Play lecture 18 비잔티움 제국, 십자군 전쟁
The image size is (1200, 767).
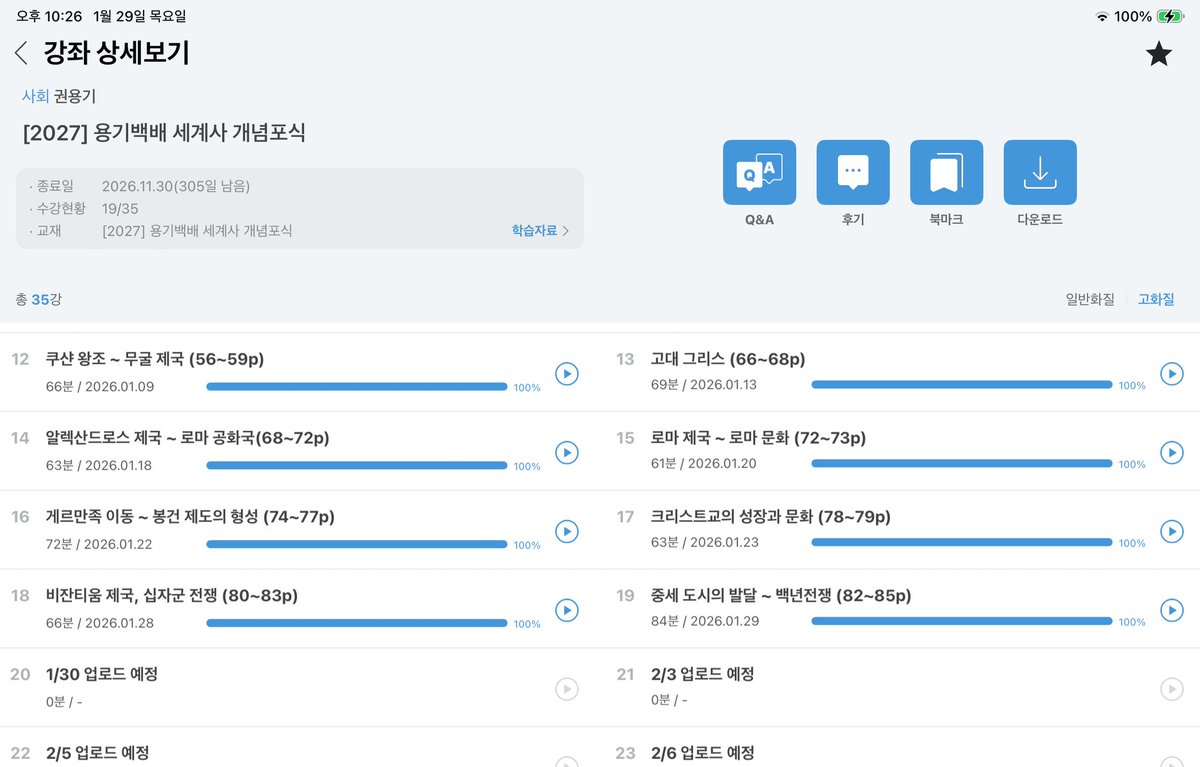coord(567,610)
